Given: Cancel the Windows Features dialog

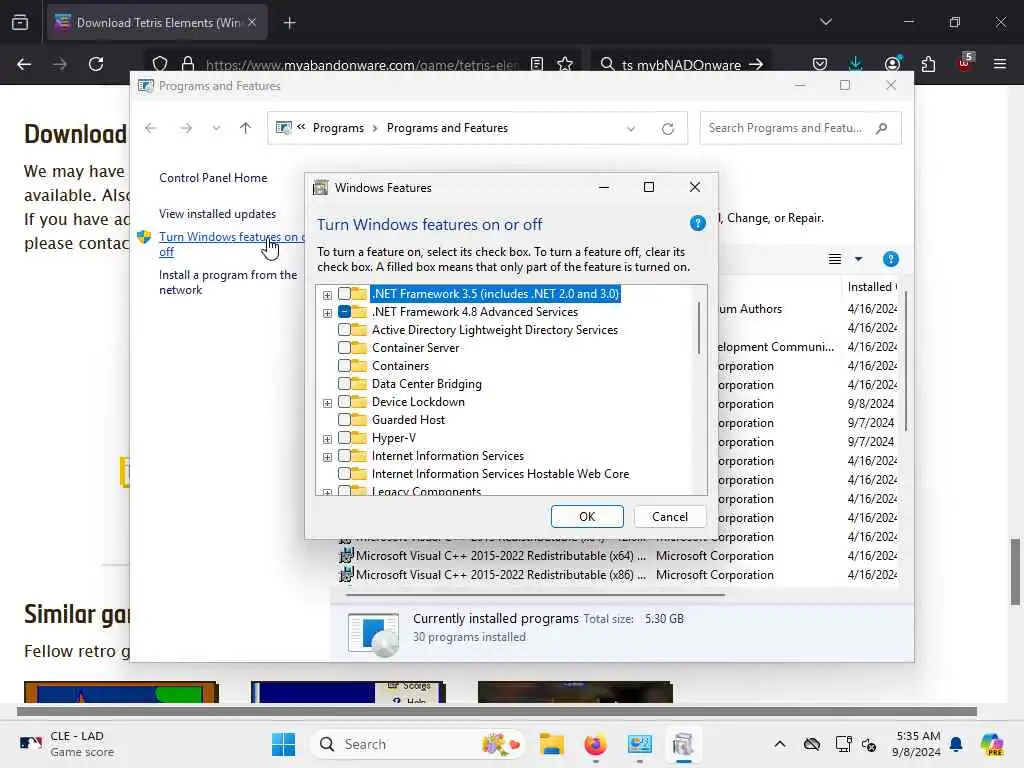Looking at the screenshot, I should (x=669, y=517).
